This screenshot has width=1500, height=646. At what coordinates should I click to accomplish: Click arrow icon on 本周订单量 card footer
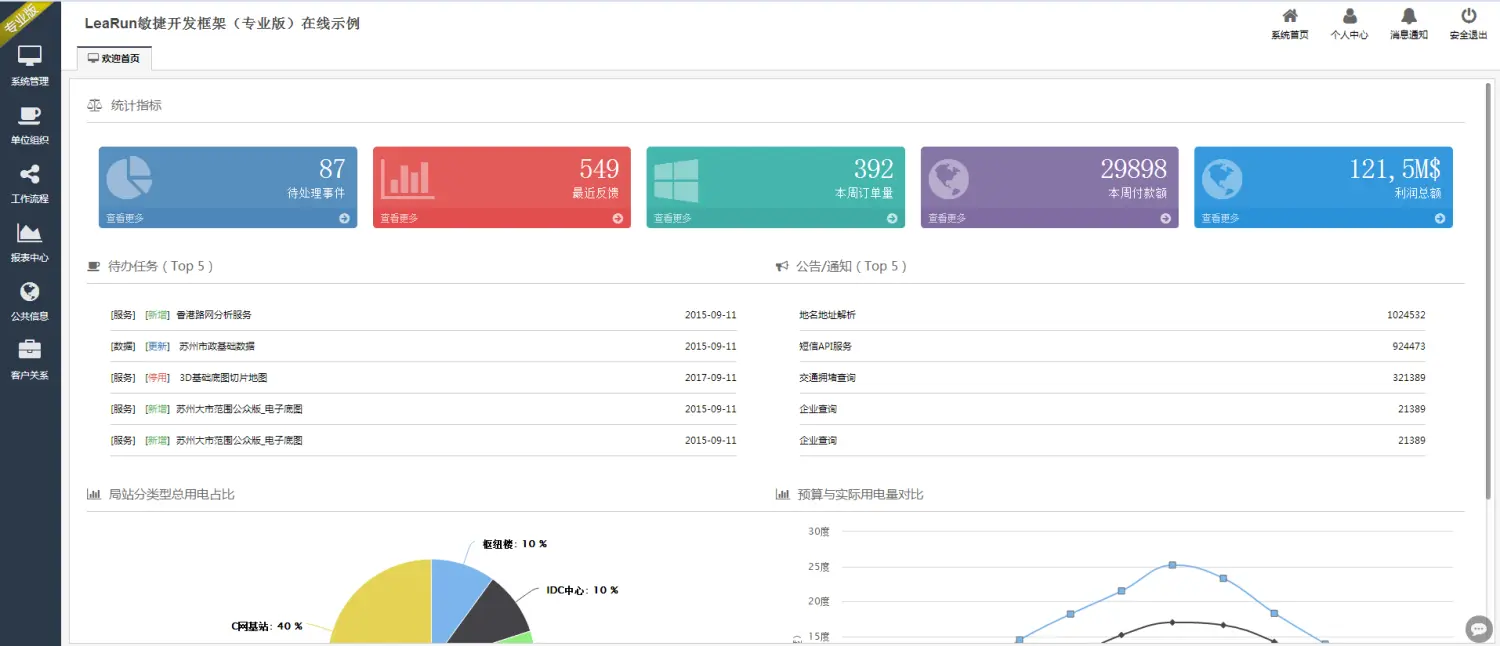892,218
